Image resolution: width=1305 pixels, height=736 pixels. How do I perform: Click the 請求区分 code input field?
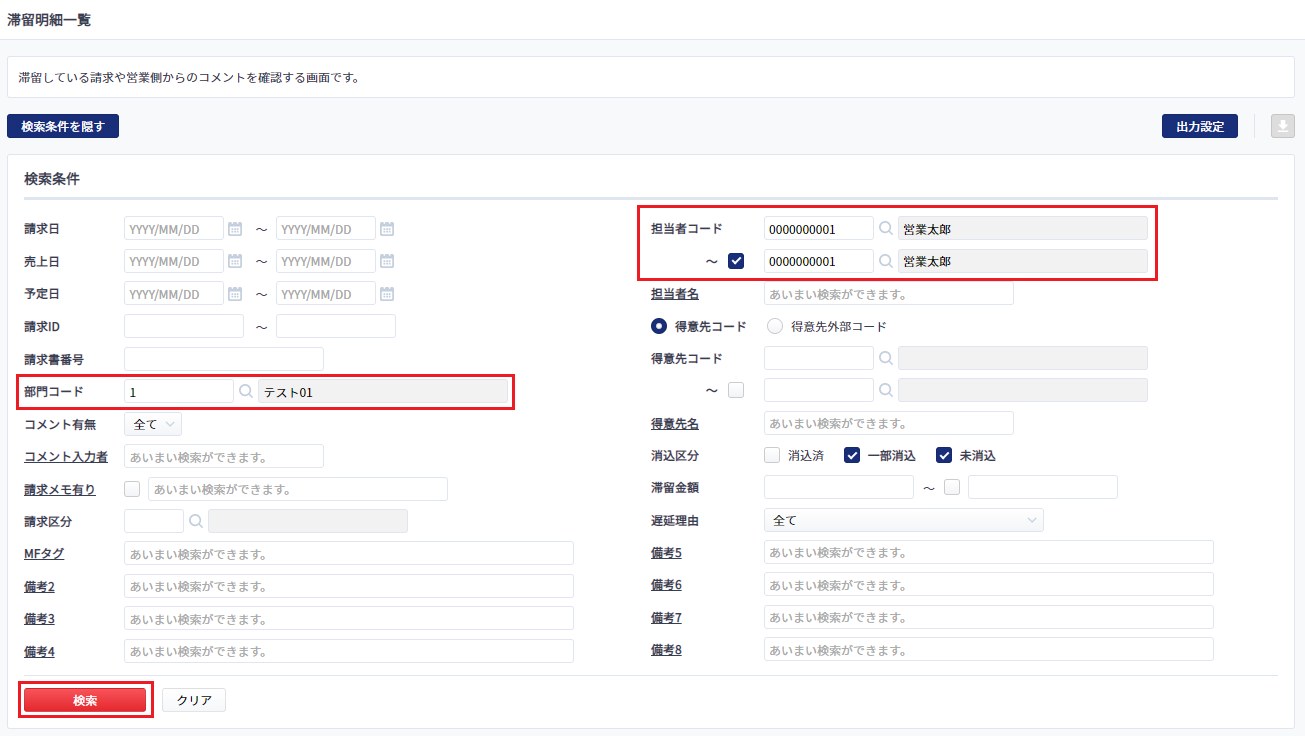coord(154,521)
